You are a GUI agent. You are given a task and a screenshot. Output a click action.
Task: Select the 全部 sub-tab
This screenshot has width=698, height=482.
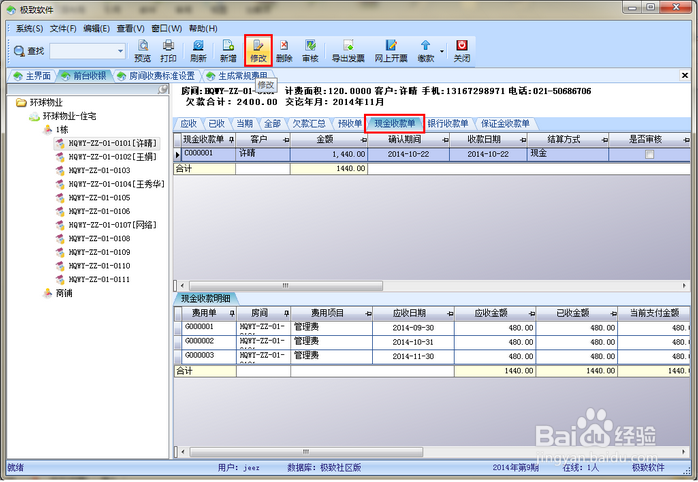[272, 123]
